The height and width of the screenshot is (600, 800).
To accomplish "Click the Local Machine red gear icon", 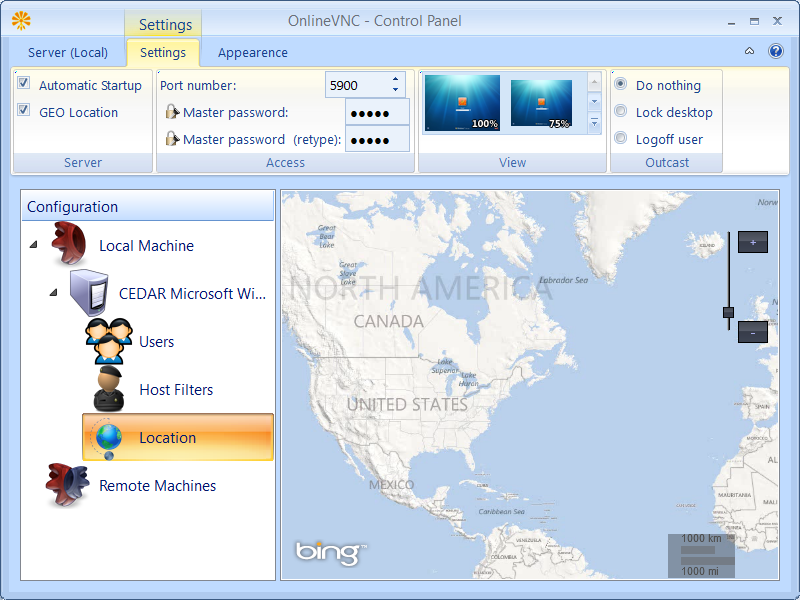I will pyautogui.click(x=69, y=244).
